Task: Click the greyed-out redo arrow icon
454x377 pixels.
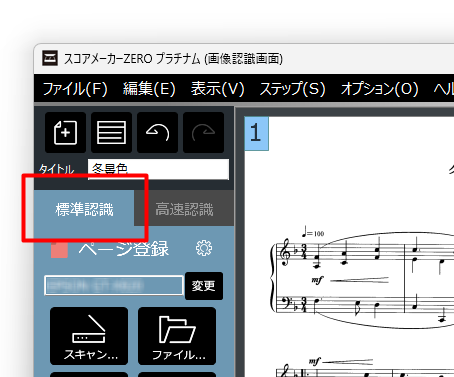Action: point(203,133)
